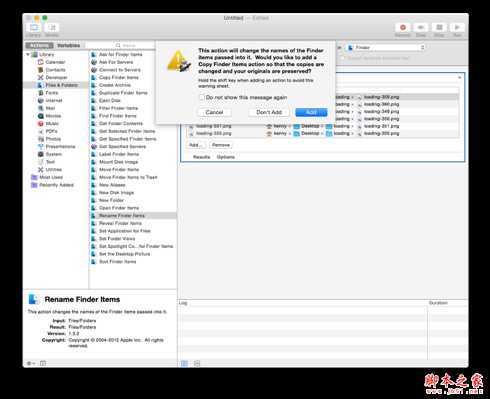Image resolution: width=490 pixels, height=399 pixels.
Task: Toggle the description pane icon at bottom-left
Action: click(43, 363)
